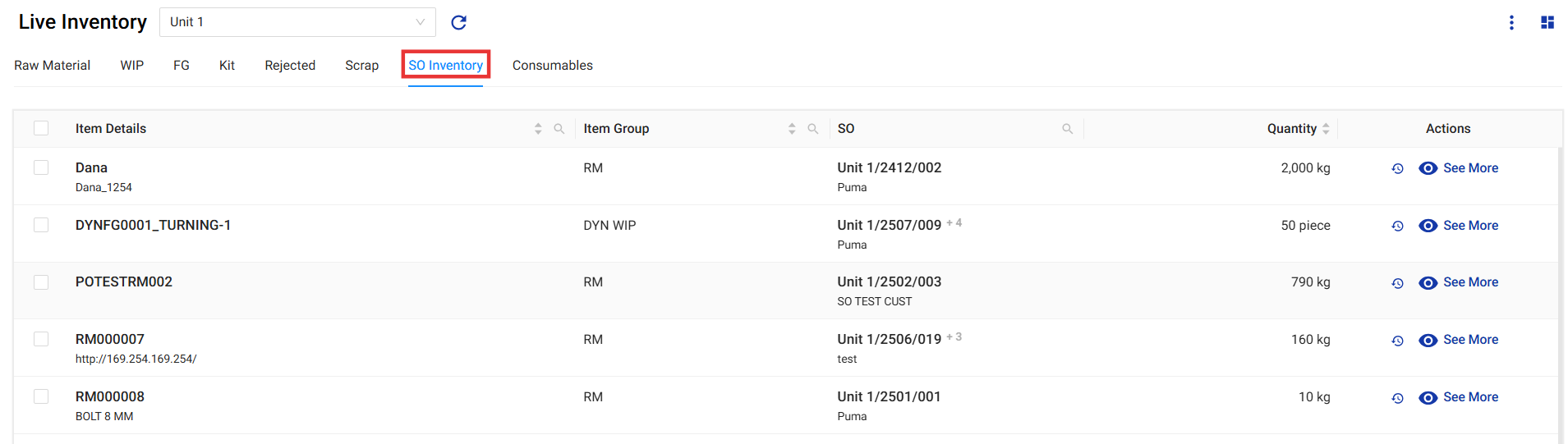The width and height of the screenshot is (1568, 444).
Task: Select the checkbox for Dana row
Action: pyautogui.click(x=41, y=167)
